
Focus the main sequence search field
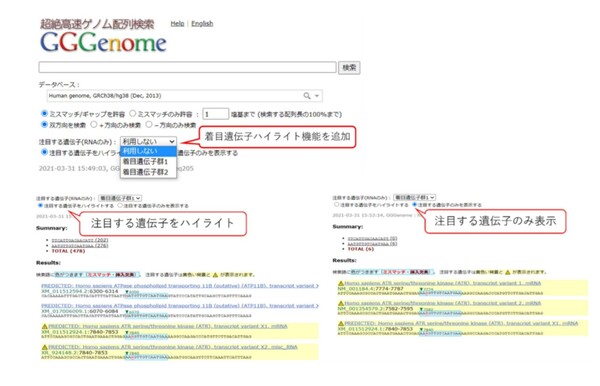(x=188, y=67)
